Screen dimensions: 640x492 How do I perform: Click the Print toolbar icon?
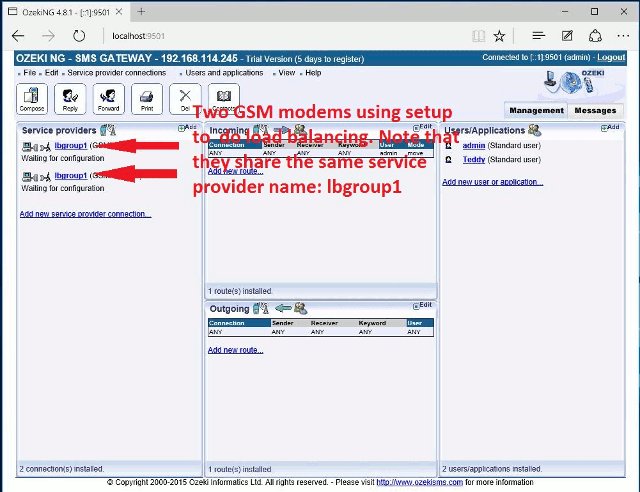[147, 98]
